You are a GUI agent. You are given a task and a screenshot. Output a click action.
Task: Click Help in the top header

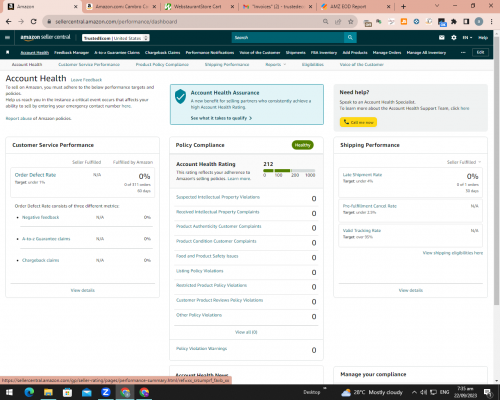point(483,38)
